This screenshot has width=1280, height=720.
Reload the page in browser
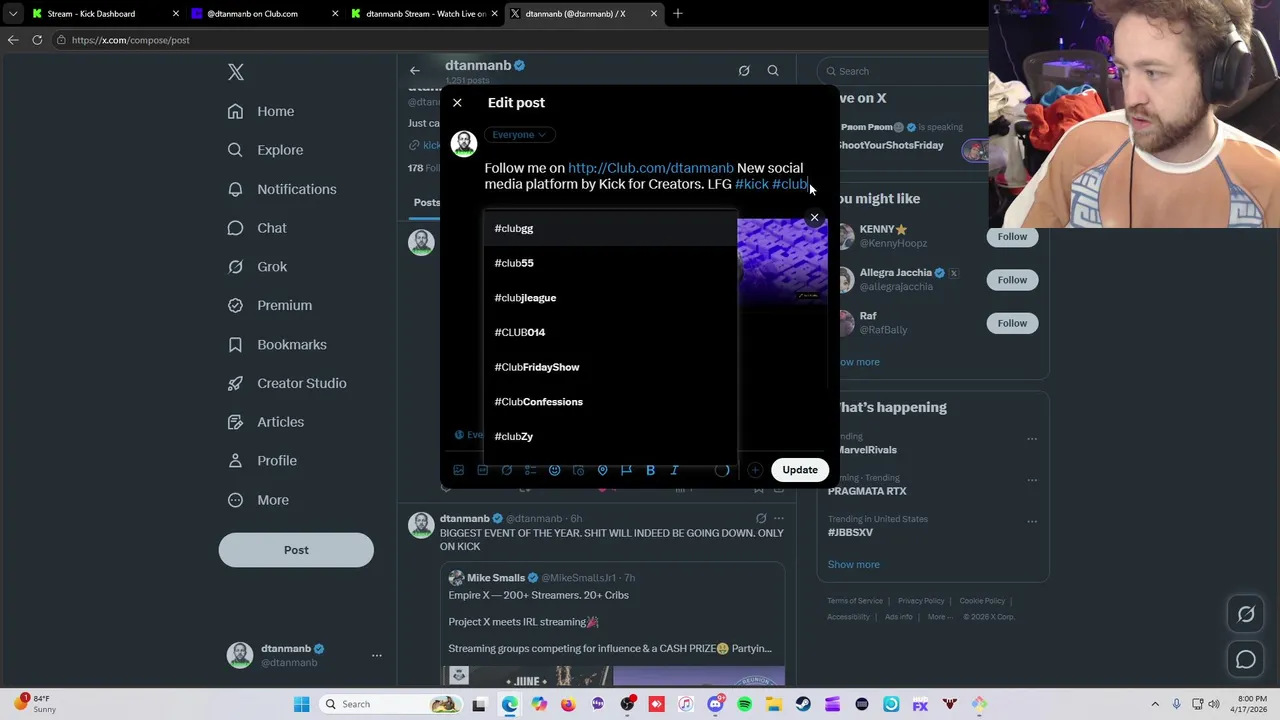37,40
